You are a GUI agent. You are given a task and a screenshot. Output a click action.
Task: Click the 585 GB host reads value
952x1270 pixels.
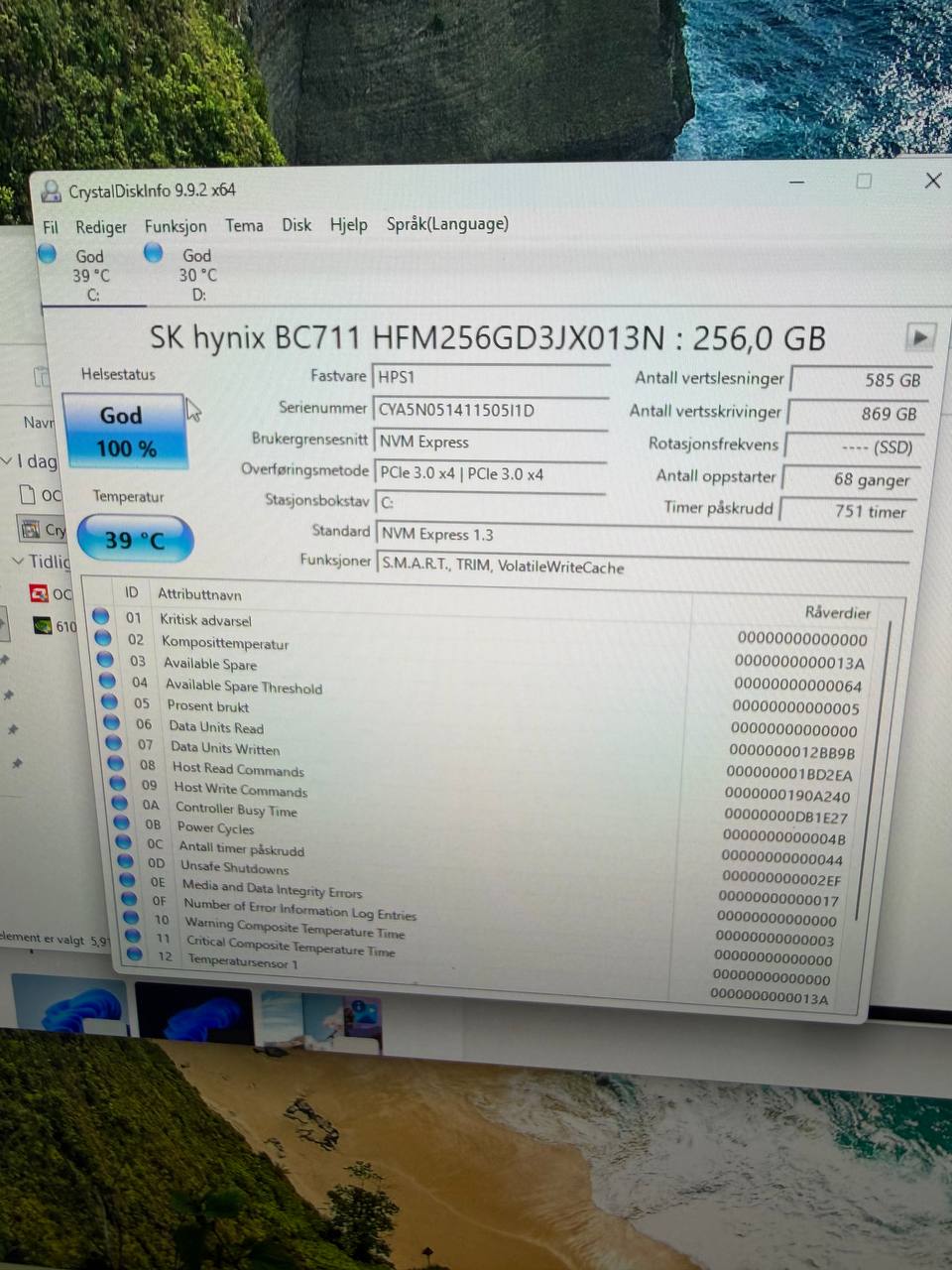click(860, 380)
